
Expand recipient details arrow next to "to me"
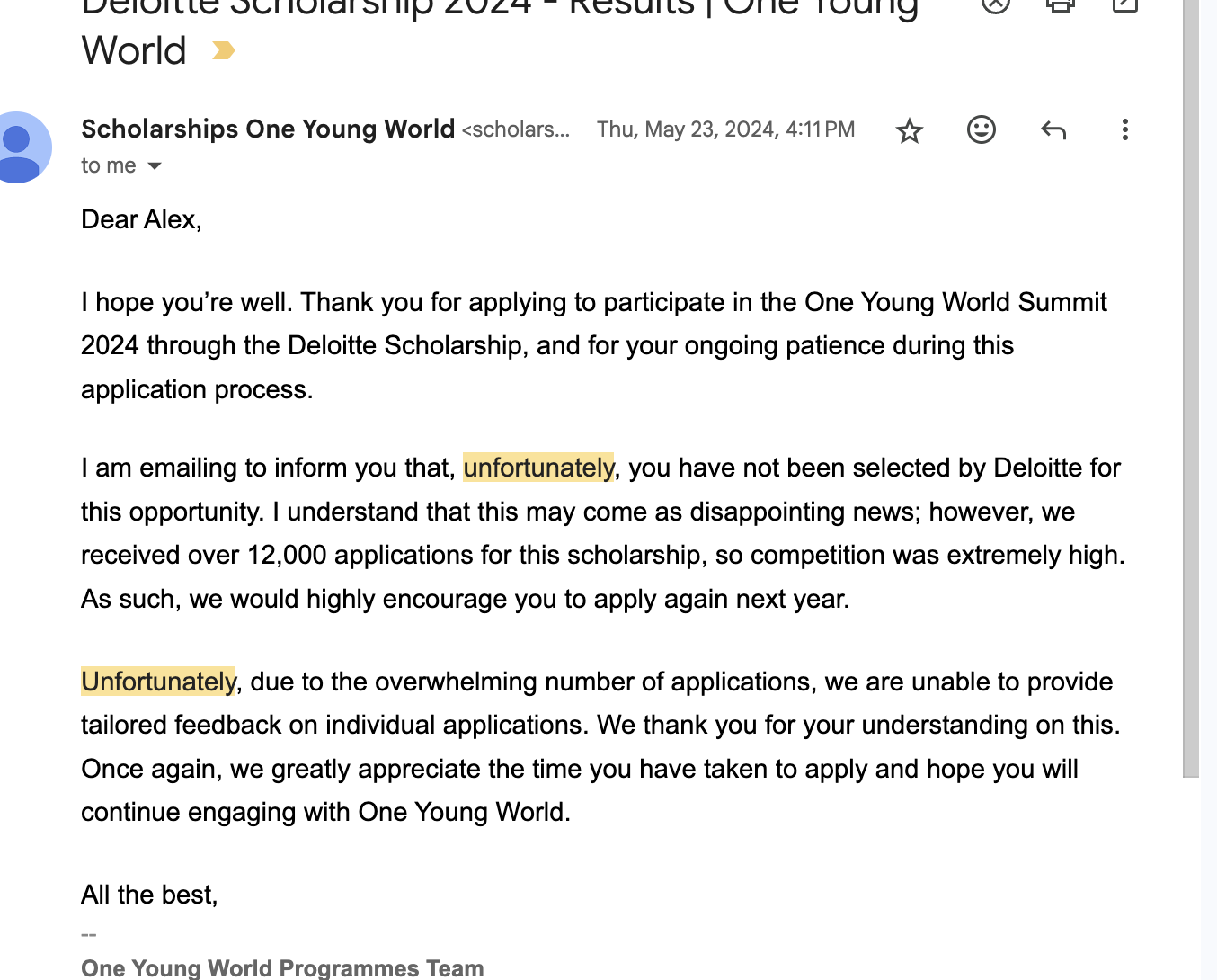click(155, 165)
